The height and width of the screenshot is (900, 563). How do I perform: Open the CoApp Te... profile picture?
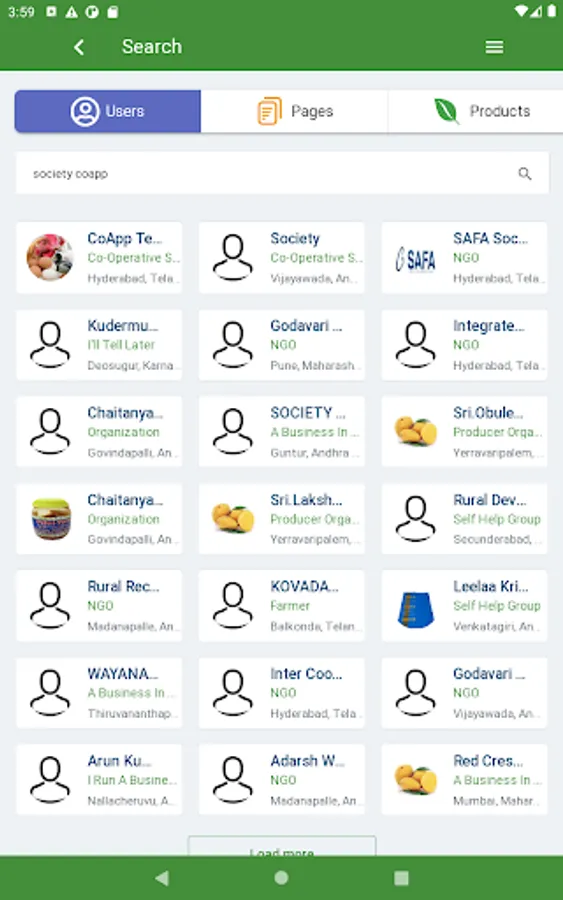pyautogui.click(x=50, y=257)
